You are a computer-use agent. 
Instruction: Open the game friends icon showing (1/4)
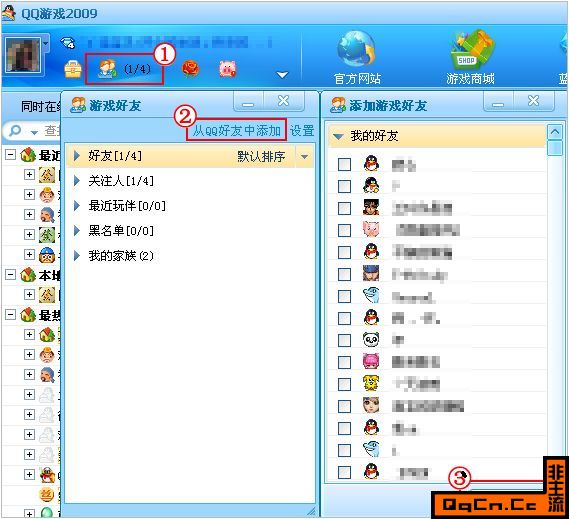124,68
